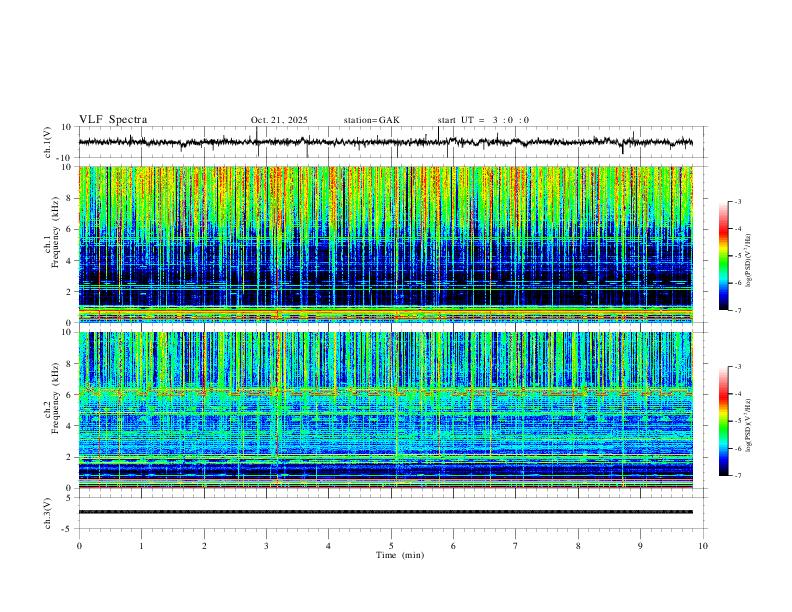The image size is (792, 612).
Task: Click the "6" tick on the Time axis
Action: 454,546
